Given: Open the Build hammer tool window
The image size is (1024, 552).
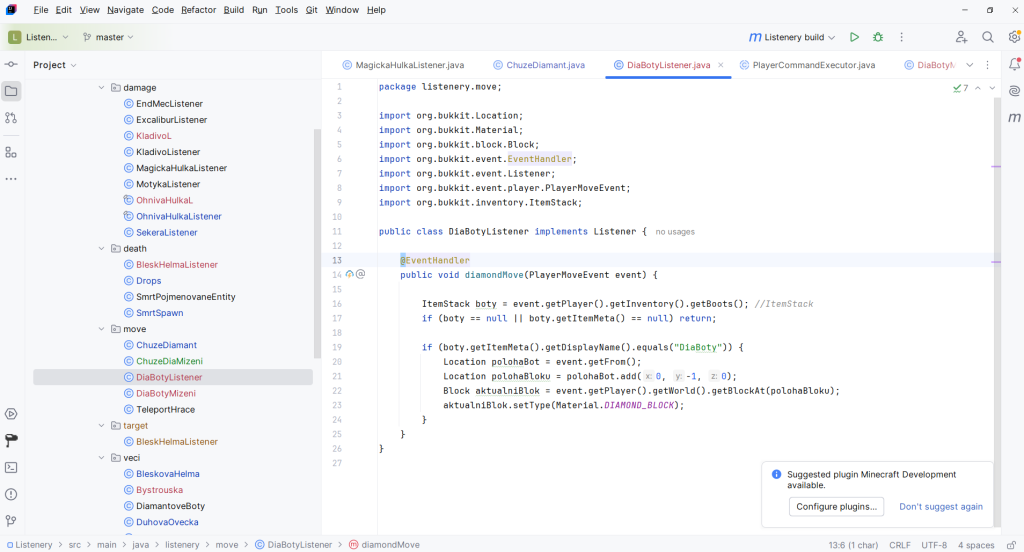Looking at the screenshot, I should [x=11, y=441].
